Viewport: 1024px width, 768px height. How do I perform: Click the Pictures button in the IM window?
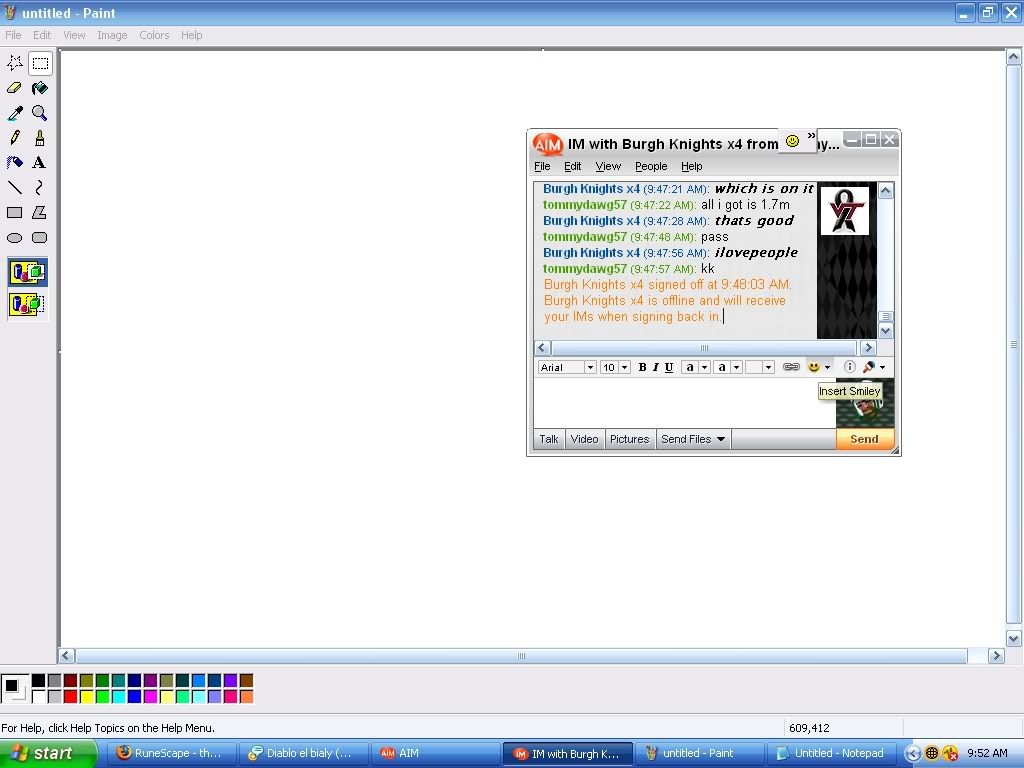click(629, 439)
